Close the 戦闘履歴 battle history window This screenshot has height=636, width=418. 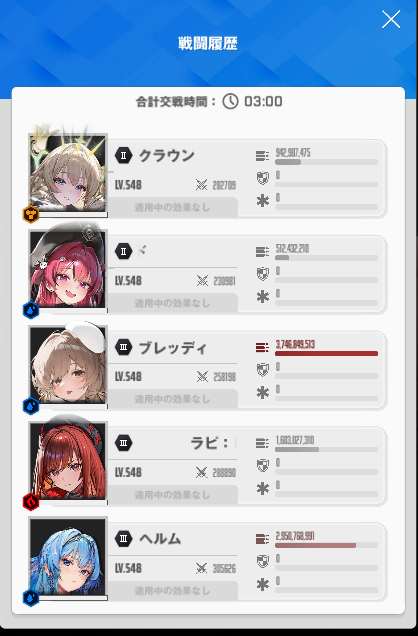(391, 19)
